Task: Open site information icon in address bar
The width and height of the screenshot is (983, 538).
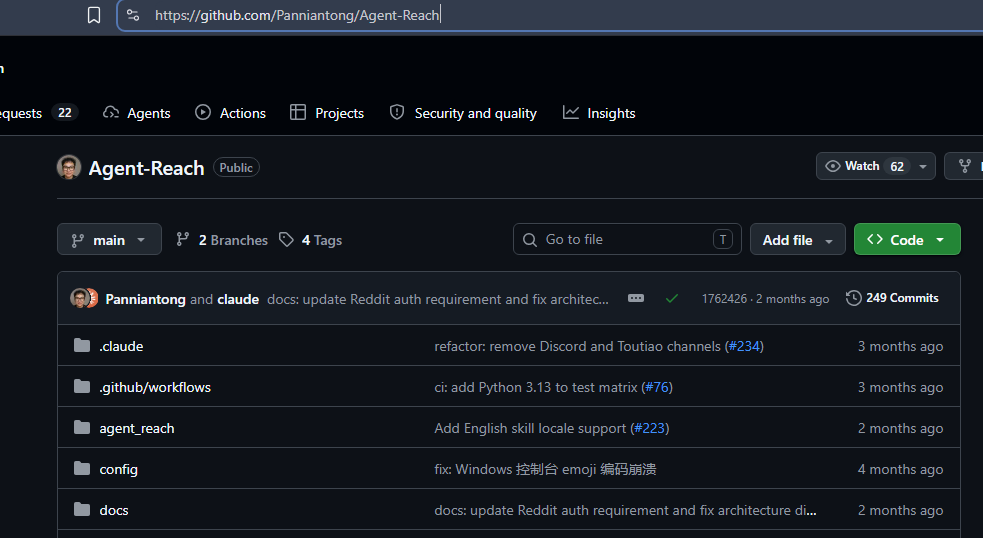Action: (x=133, y=15)
